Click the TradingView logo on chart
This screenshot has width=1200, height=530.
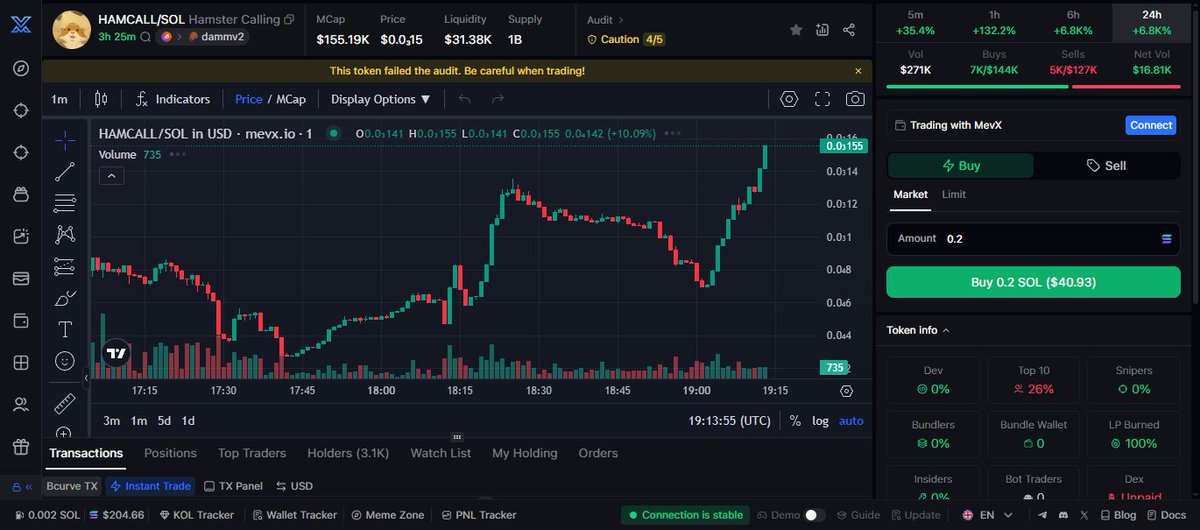pyautogui.click(x=116, y=353)
